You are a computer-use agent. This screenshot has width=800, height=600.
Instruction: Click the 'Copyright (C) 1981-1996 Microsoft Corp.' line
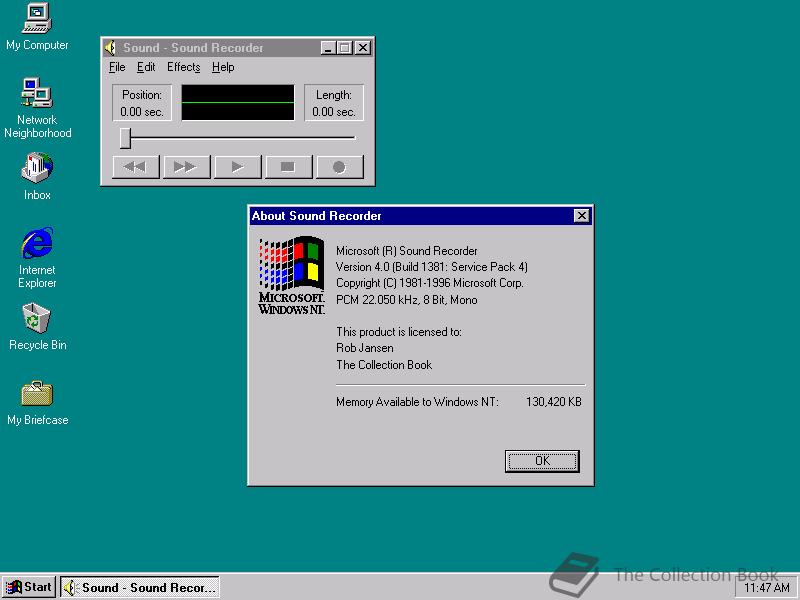pos(430,283)
